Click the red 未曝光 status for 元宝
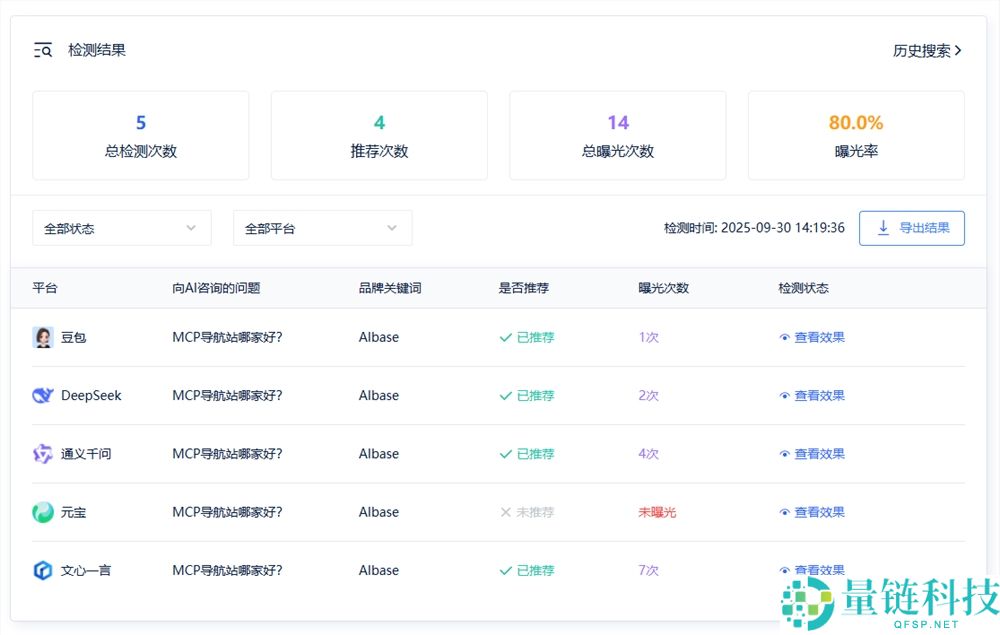This screenshot has width=1000, height=635. click(655, 512)
